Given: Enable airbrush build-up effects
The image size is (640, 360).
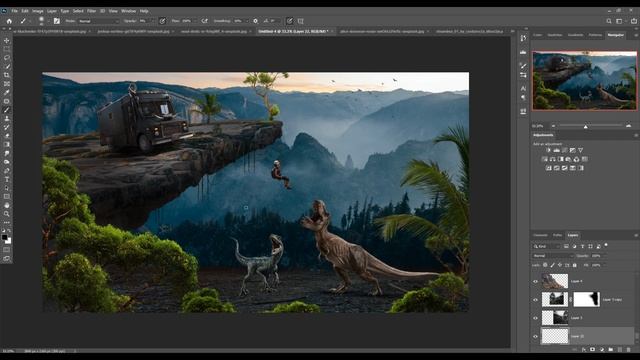Looking at the screenshot, I should [x=204, y=21].
